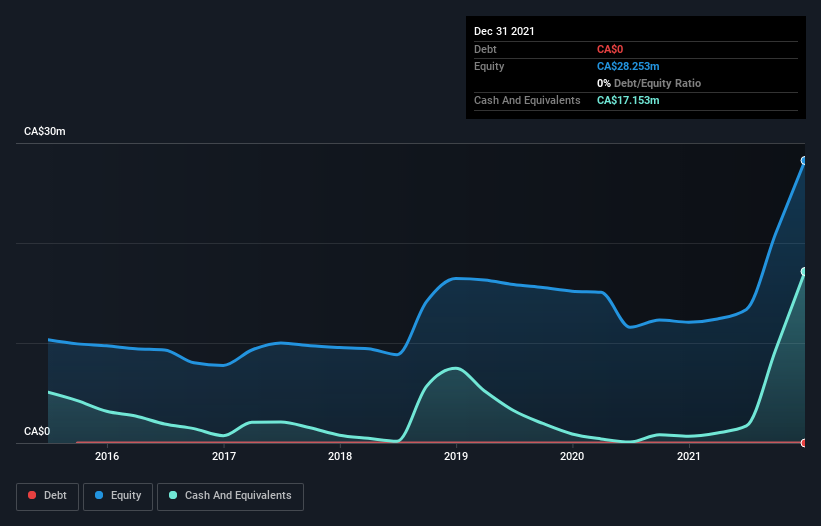
Task: Toggle the Debt series legend button
Action: (x=48, y=496)
